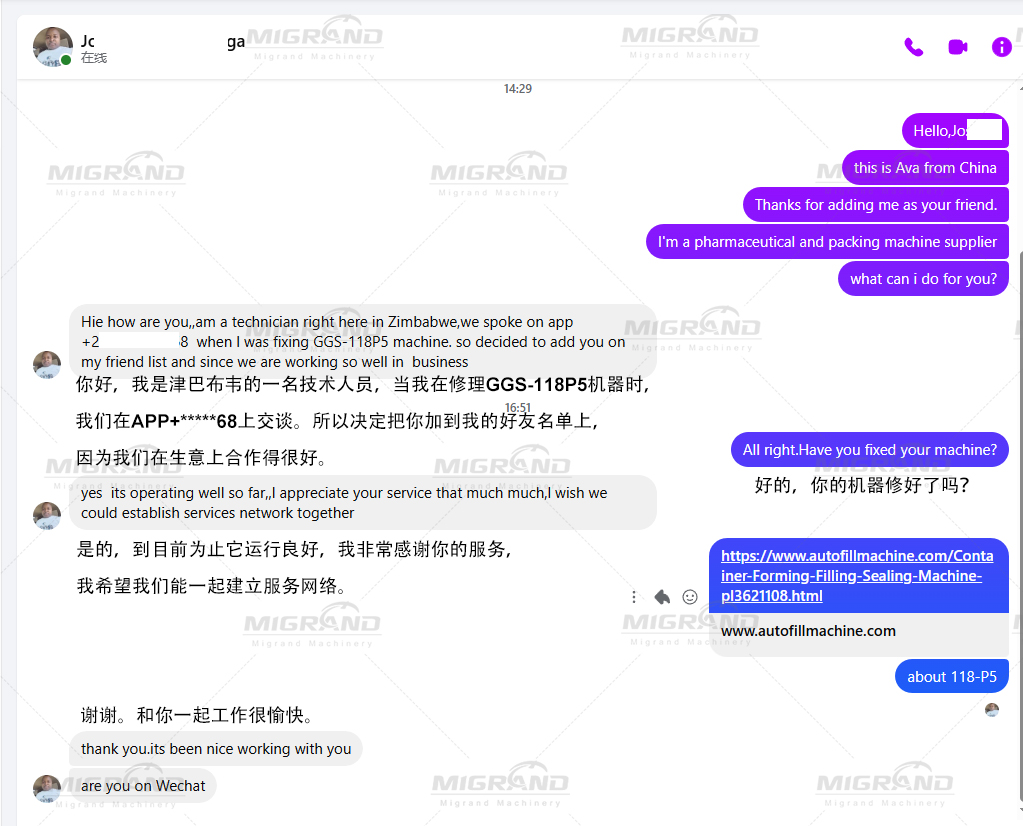Select the "what can i do for you?" message
Screen dimensions: 1023x826
[x=923, y=279]
